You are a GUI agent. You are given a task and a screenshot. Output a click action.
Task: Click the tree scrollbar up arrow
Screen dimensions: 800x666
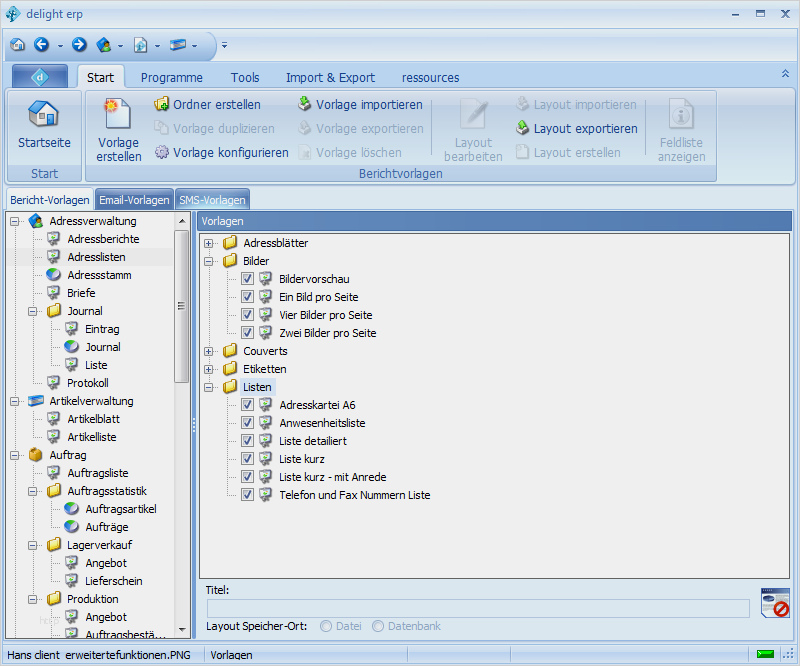tap(182, 221)
